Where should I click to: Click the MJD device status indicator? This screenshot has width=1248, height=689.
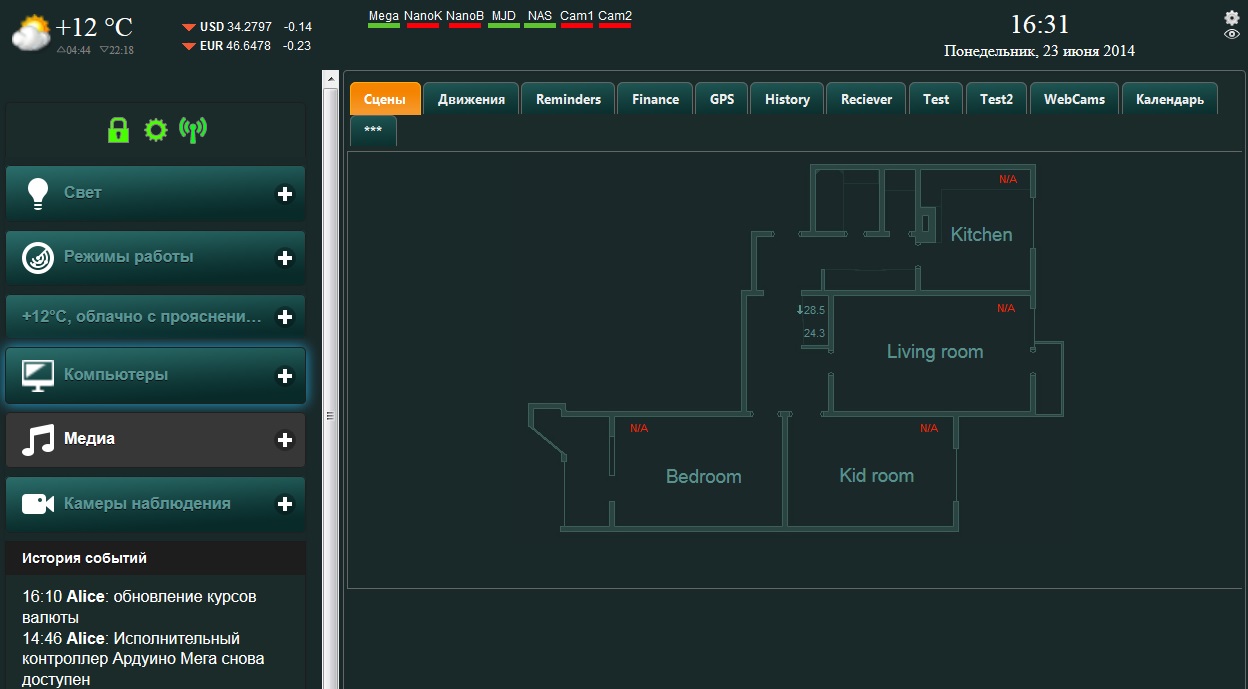pyautogui.click(x=504, y=18)
